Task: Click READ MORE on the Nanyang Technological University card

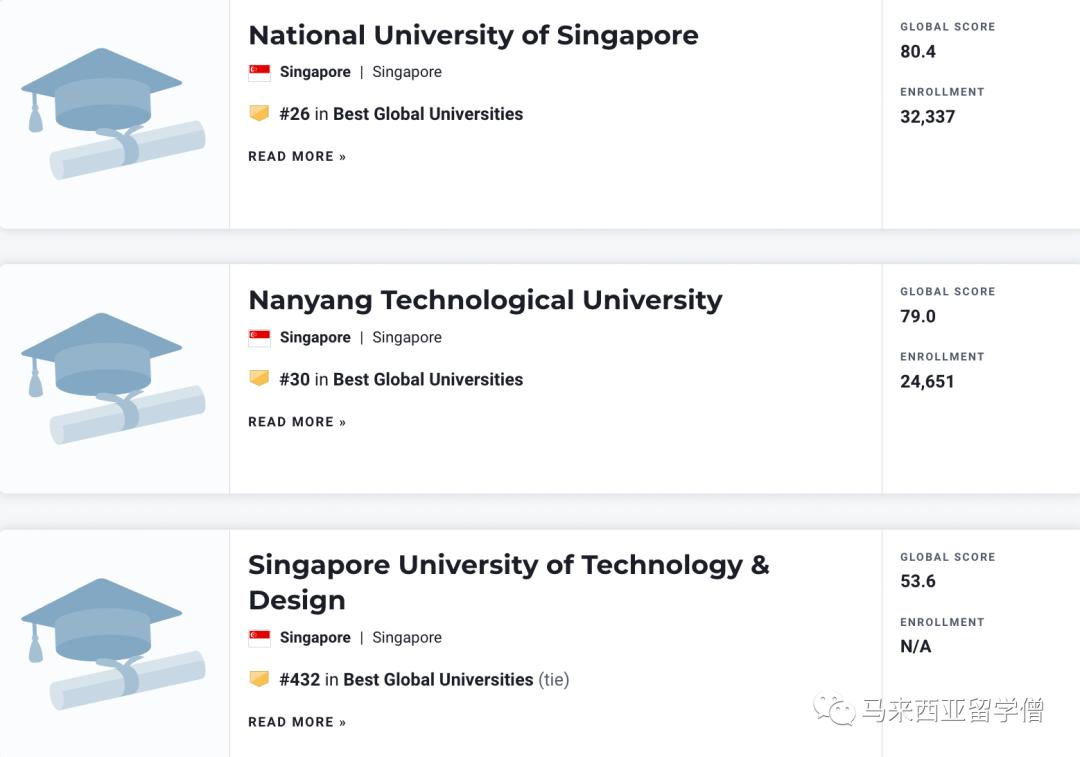Action: coord(296,421)
